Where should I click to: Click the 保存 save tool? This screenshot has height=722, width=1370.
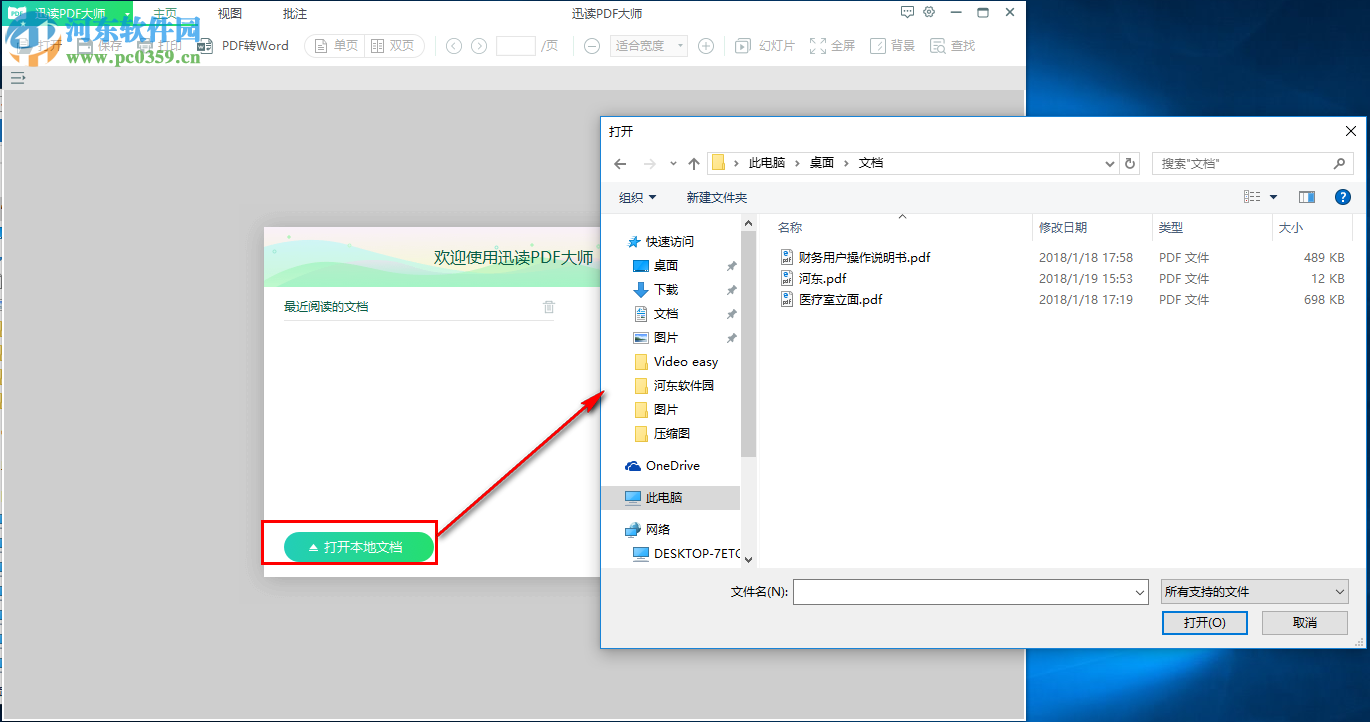(100, 46)
